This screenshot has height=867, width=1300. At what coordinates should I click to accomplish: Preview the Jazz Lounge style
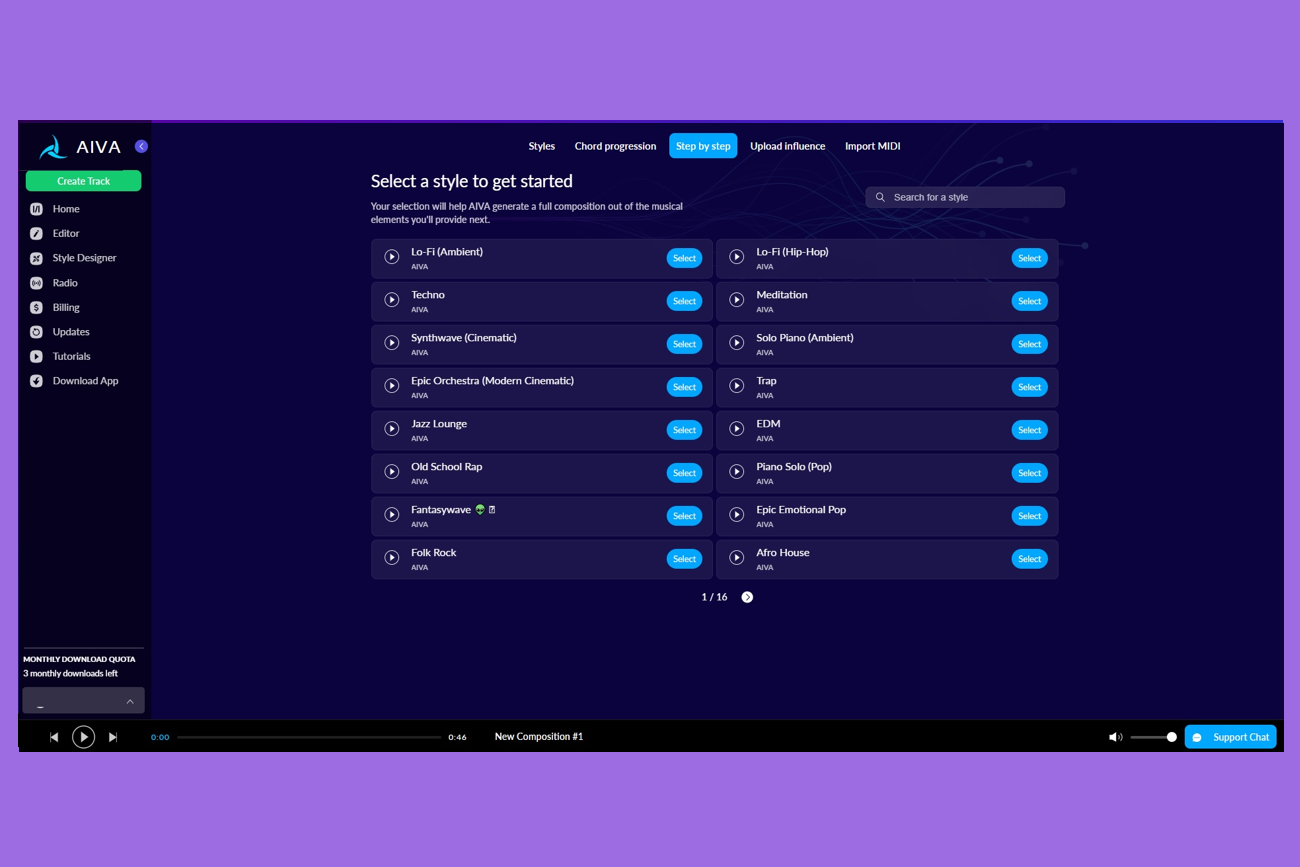392,429
